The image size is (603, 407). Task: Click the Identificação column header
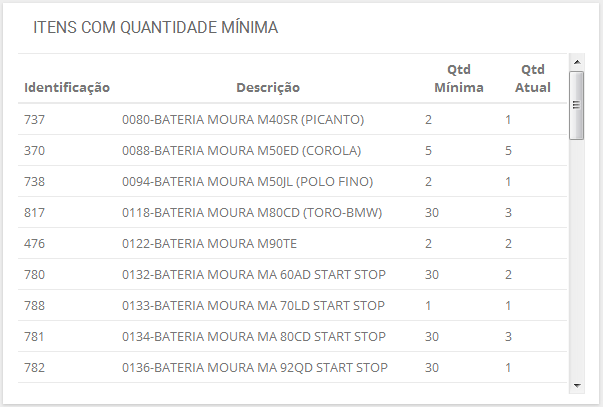[67, 87]
